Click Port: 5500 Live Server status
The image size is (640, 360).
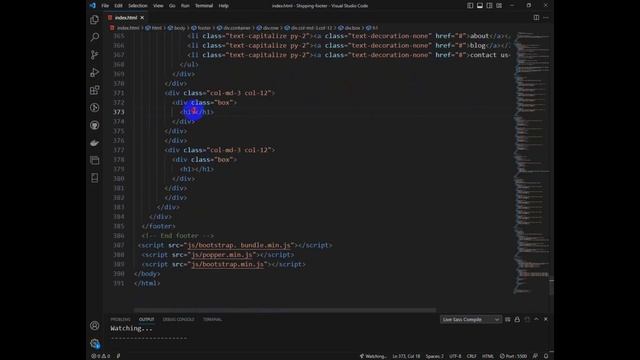(x=513, y=356)
